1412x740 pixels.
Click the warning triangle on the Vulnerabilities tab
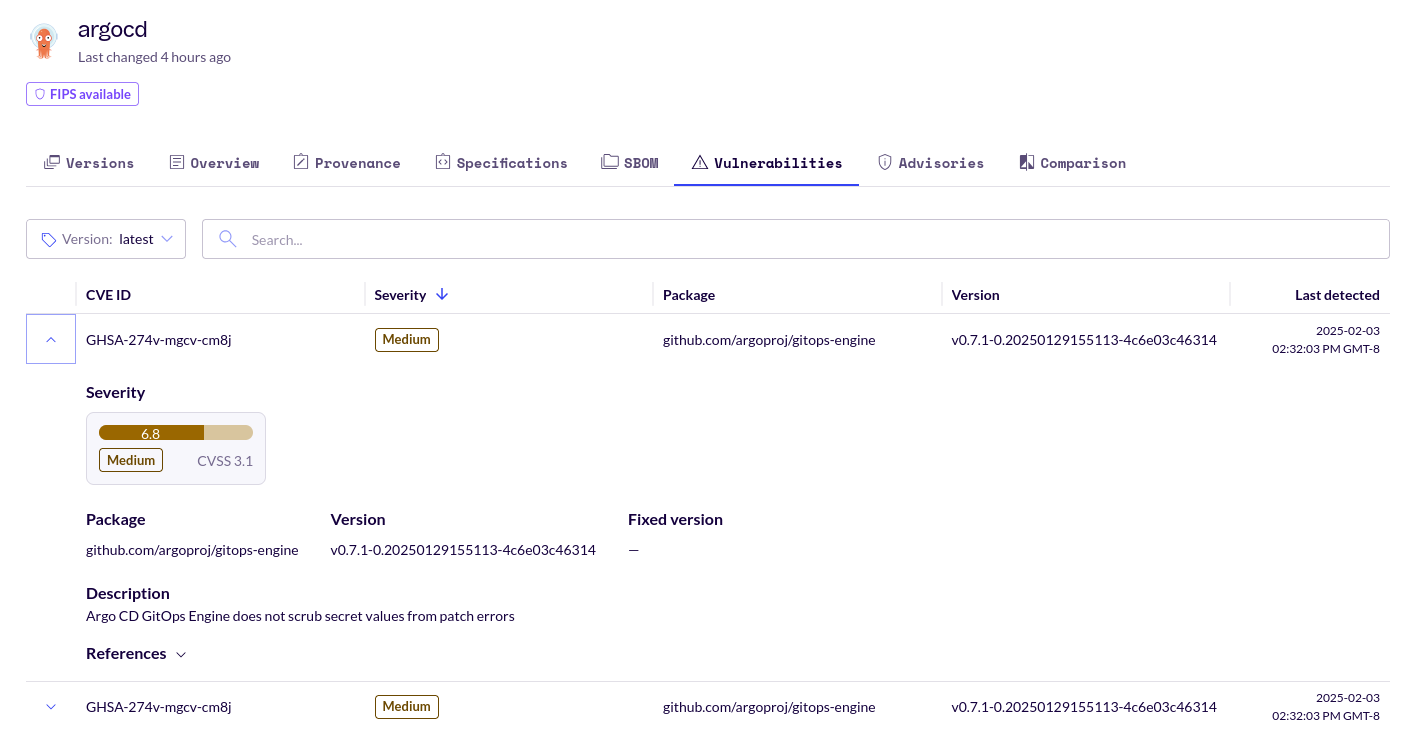(x=700, y=161)
